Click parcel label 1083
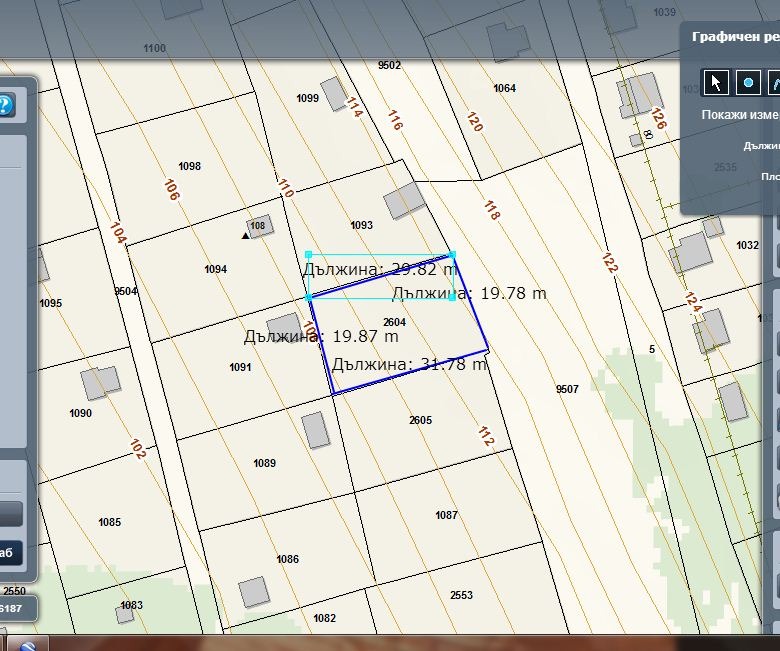The image size is (780, 651). [132, 605]
